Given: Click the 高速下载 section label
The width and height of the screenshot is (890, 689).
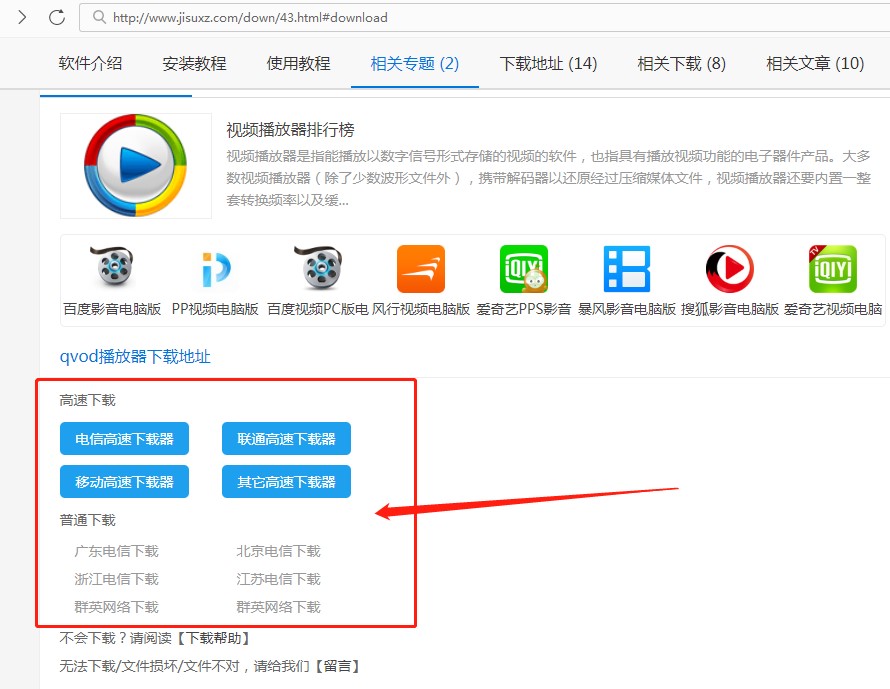Looking at the screenshot, I should (87, 401).
